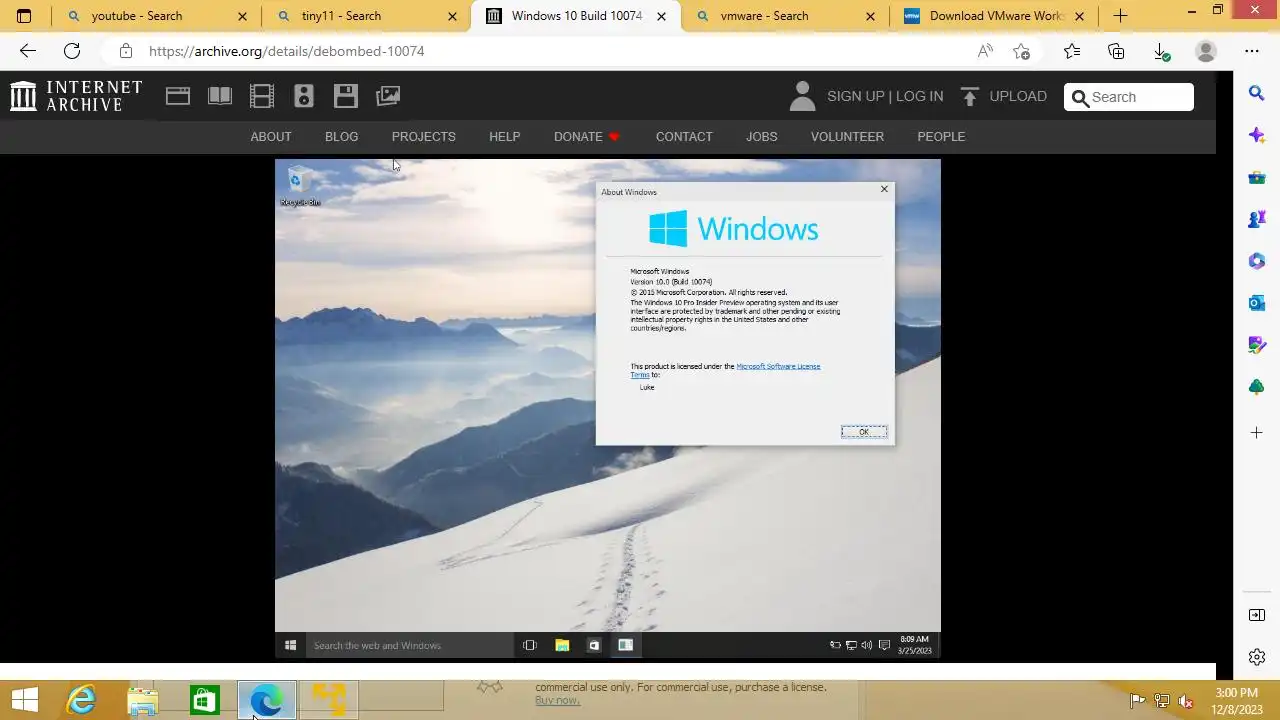The width and height of the screenshot is (1280, 720).
Task: Open a new browser tab
Action: (x=1120, y=16)
